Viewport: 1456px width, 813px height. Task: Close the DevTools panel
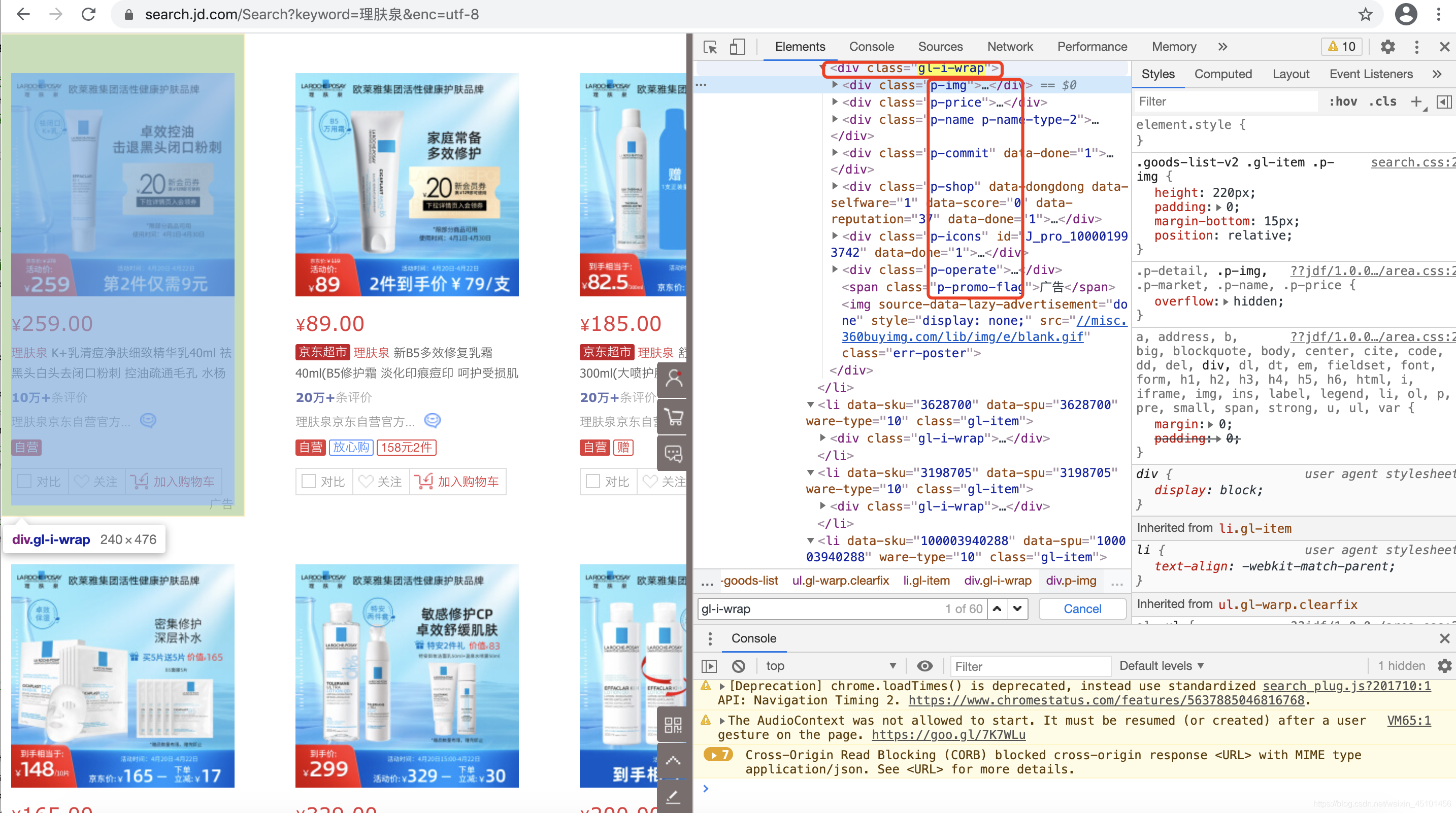point(1444,47)
